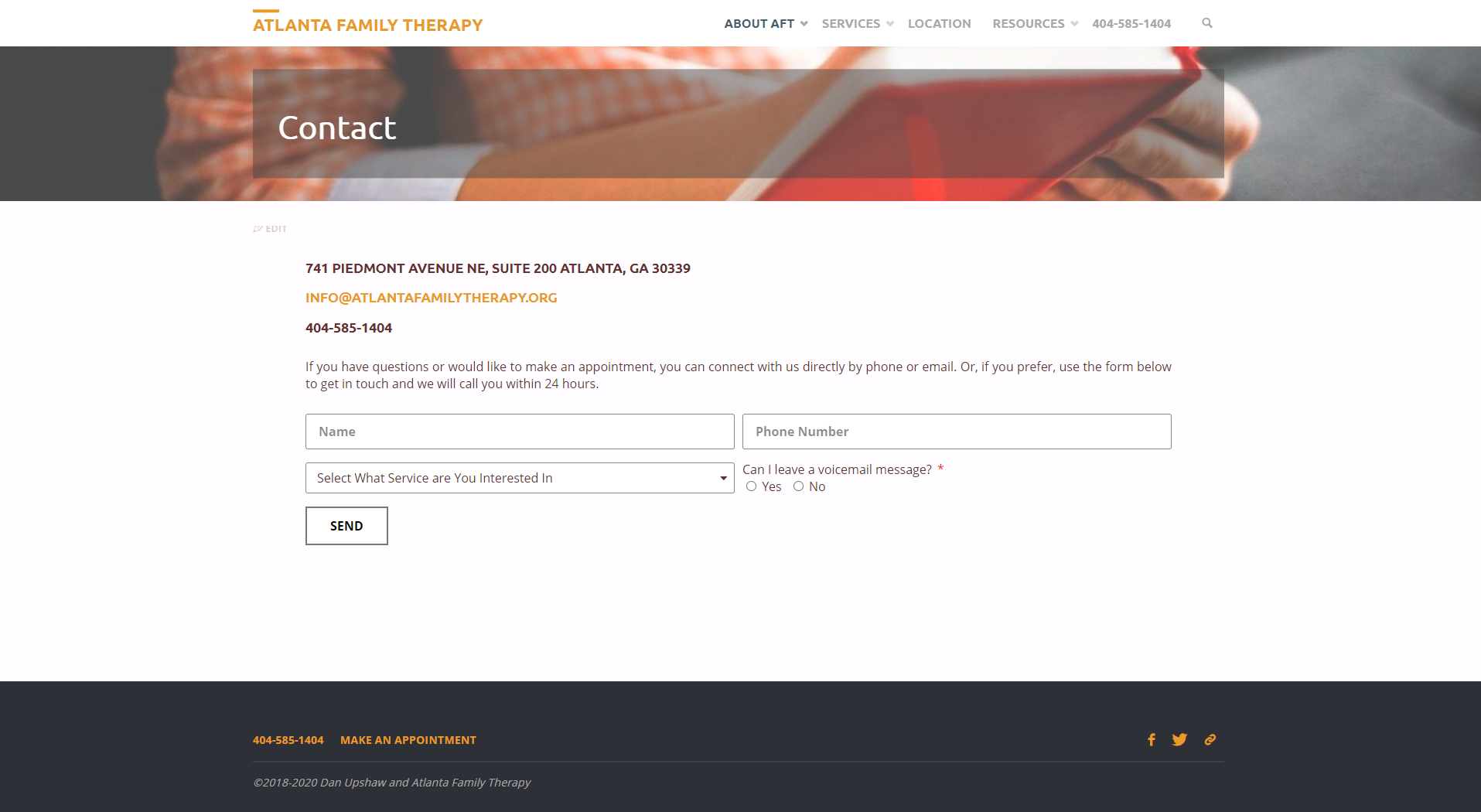Click the Facebook icon in the footer
Viewport: 1481px width, 812px height.
[1152, 739]
